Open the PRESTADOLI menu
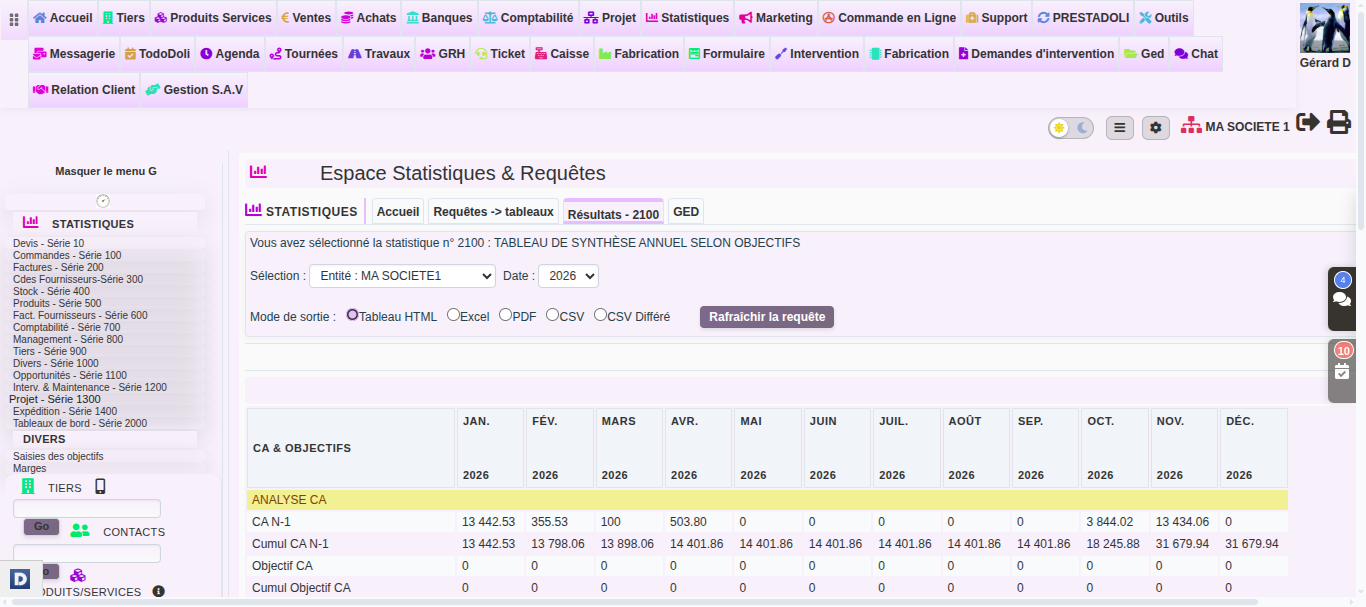The image size is (1366, 607). coord(1083,18)
